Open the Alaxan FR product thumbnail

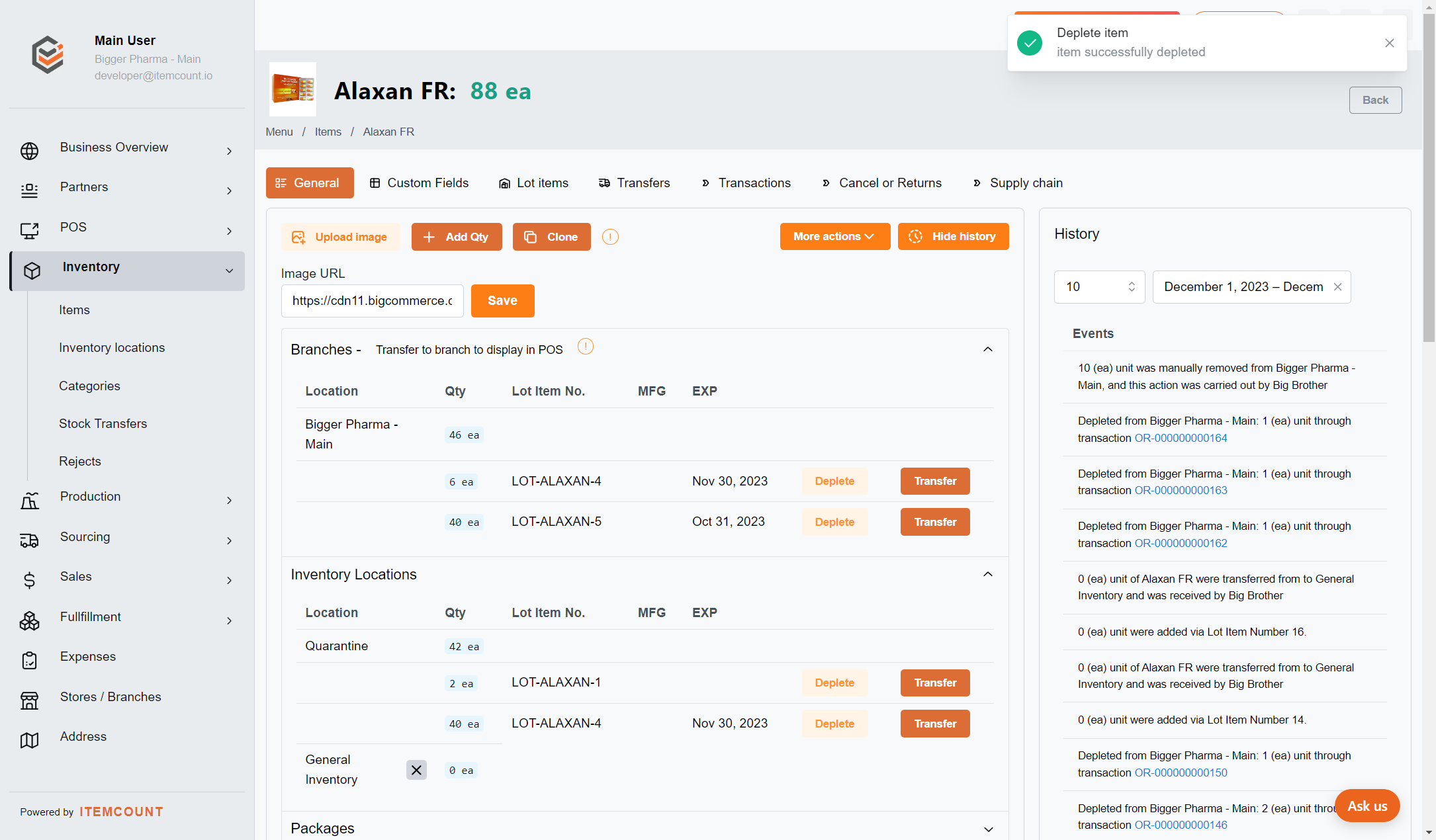tap(292, 89)
